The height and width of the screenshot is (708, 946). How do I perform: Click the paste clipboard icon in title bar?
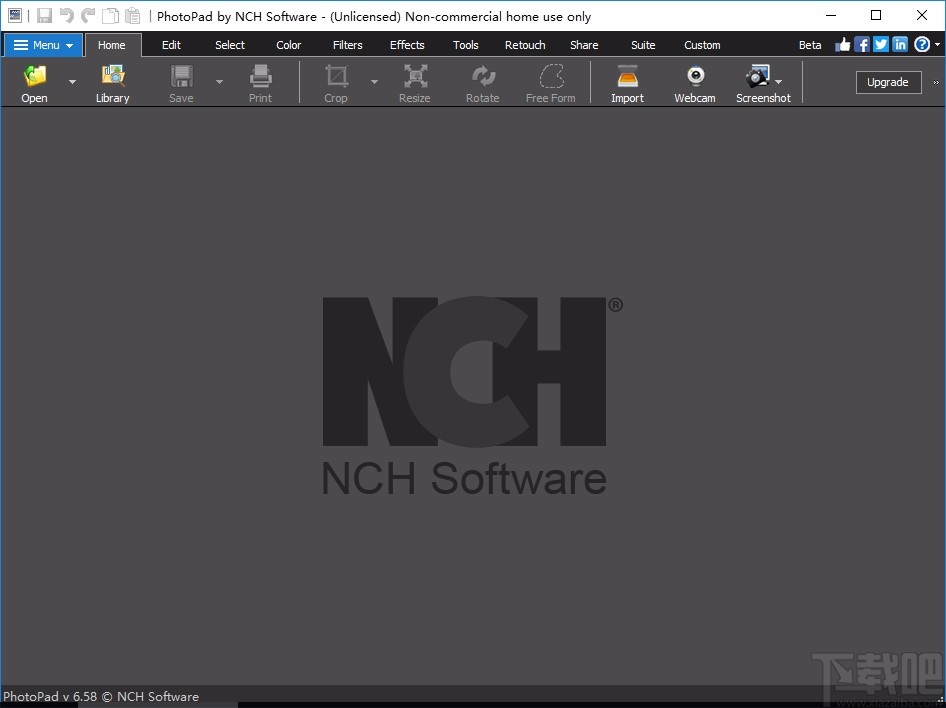tap(132, 16)
